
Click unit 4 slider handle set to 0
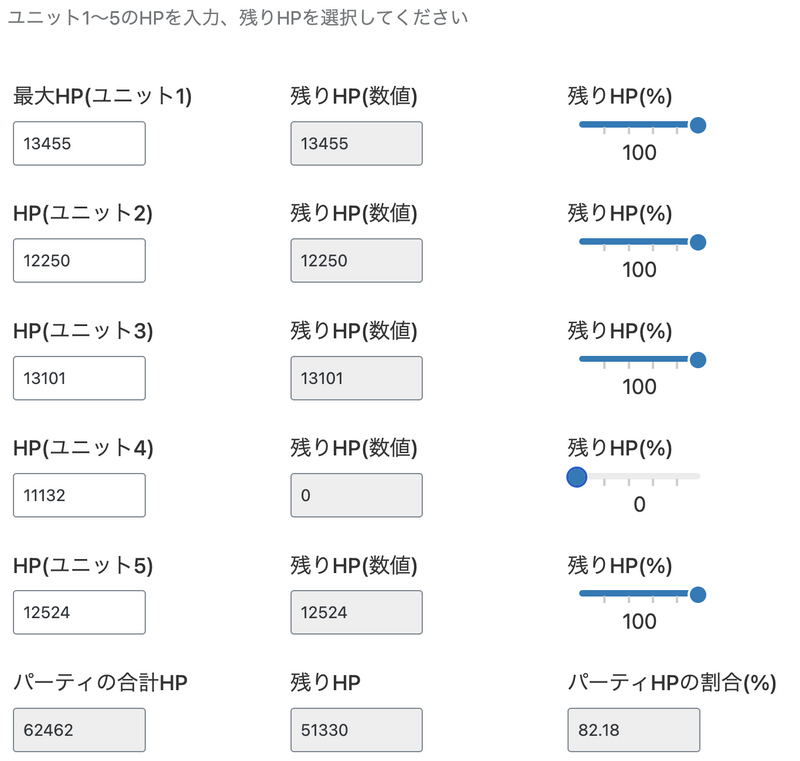click(x=576, y=477)
